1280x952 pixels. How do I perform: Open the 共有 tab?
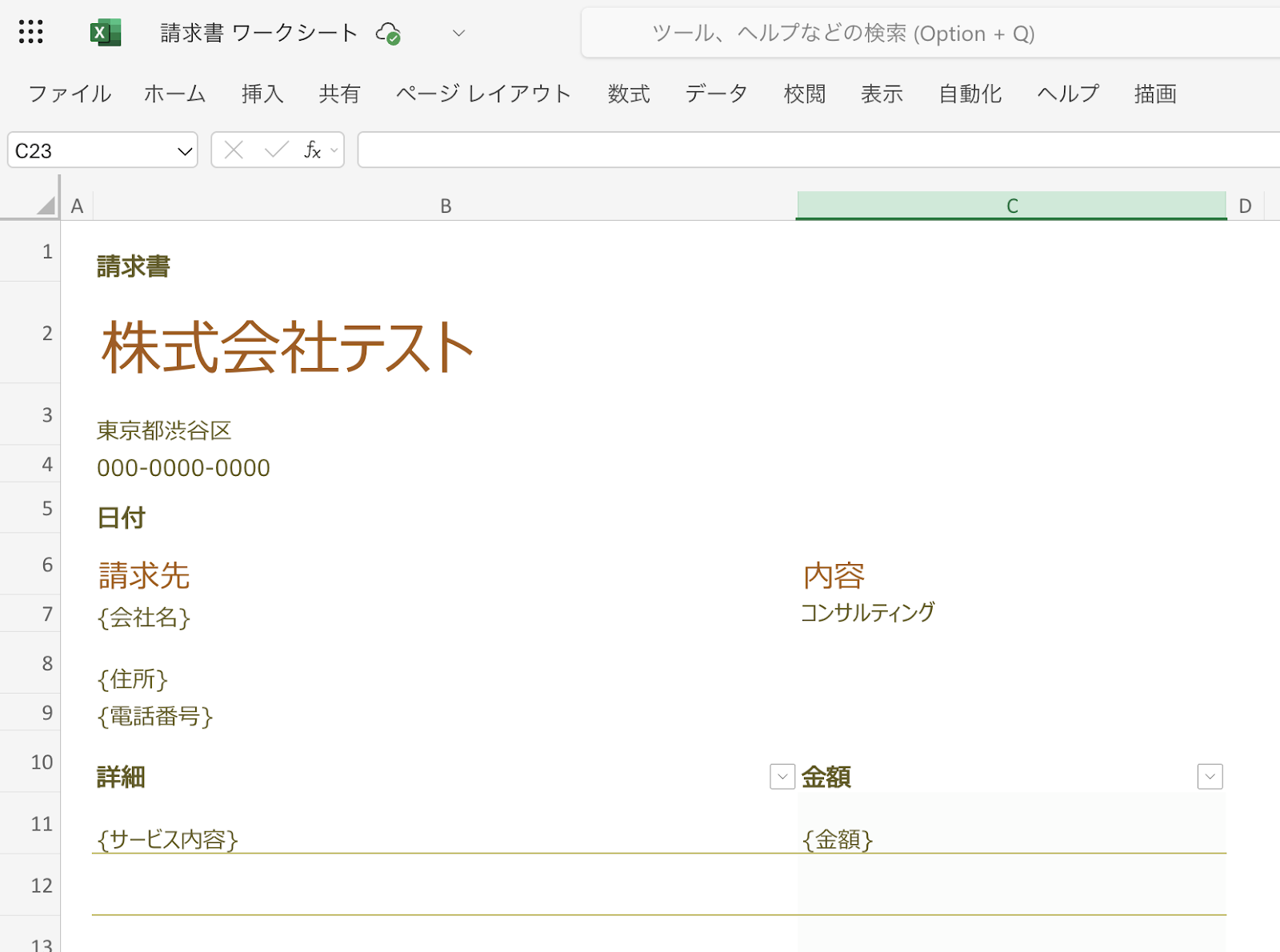[x=339, y=94]
